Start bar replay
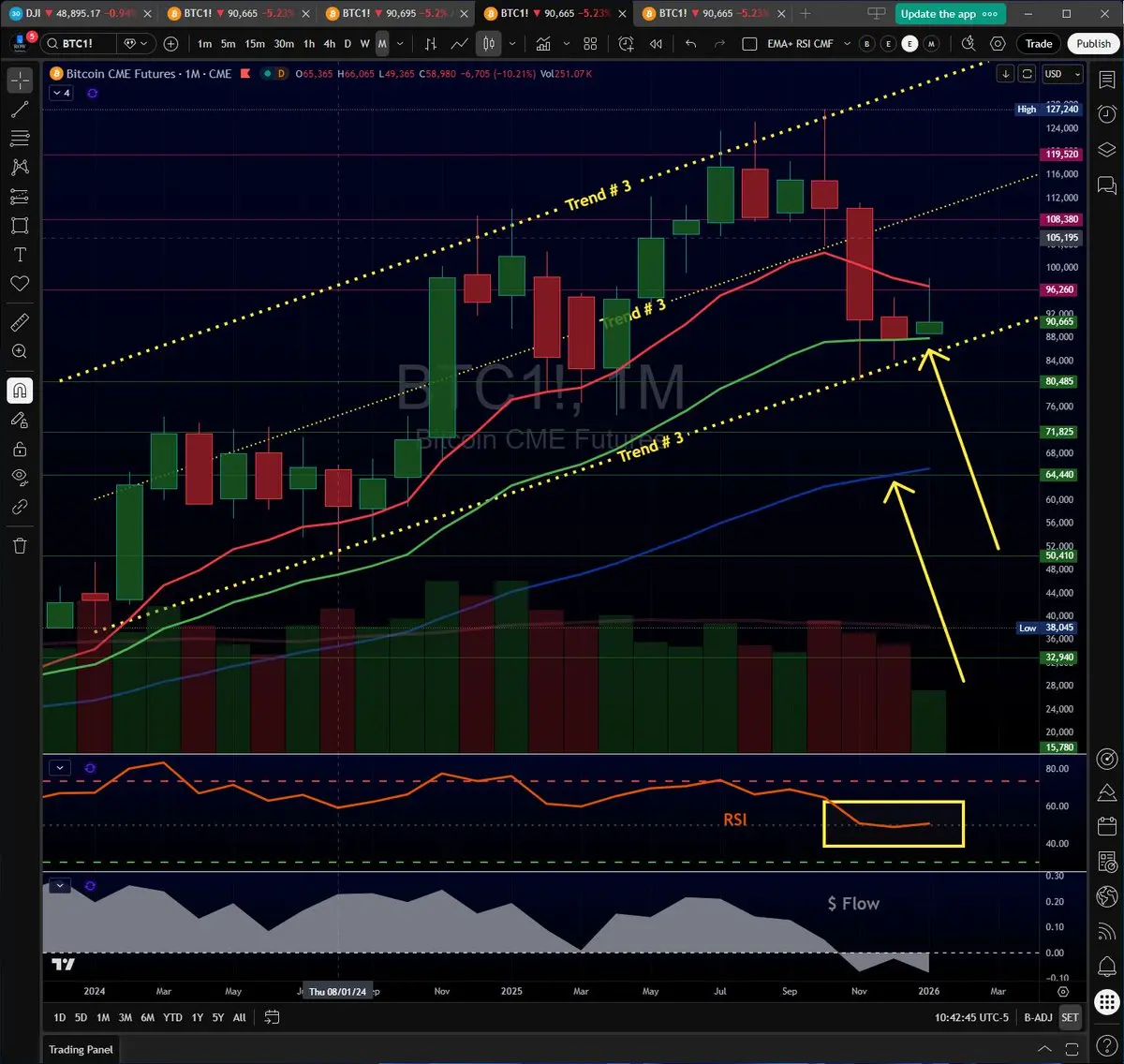 (x=656, y=44)
